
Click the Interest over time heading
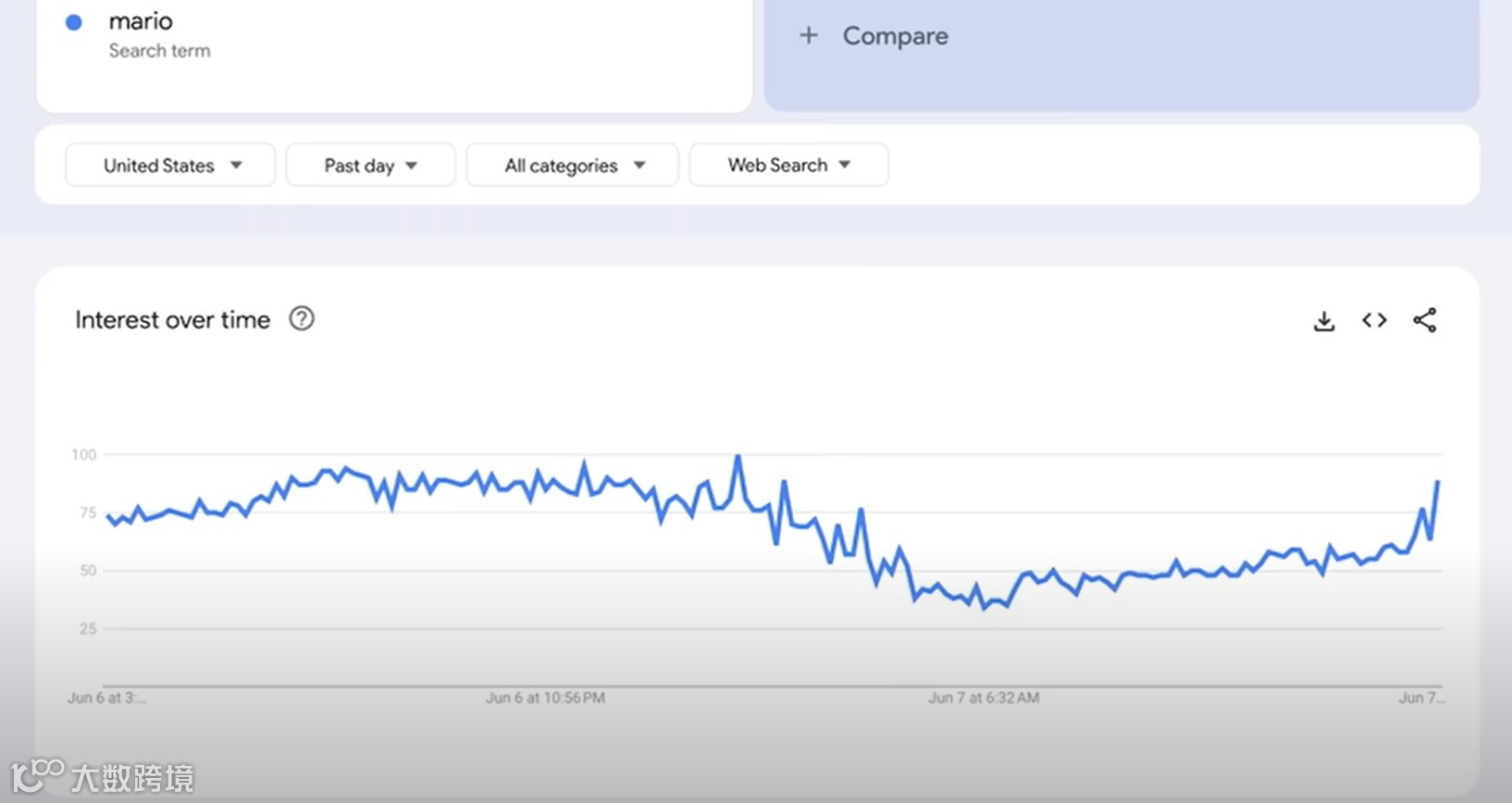pos(173,320)
